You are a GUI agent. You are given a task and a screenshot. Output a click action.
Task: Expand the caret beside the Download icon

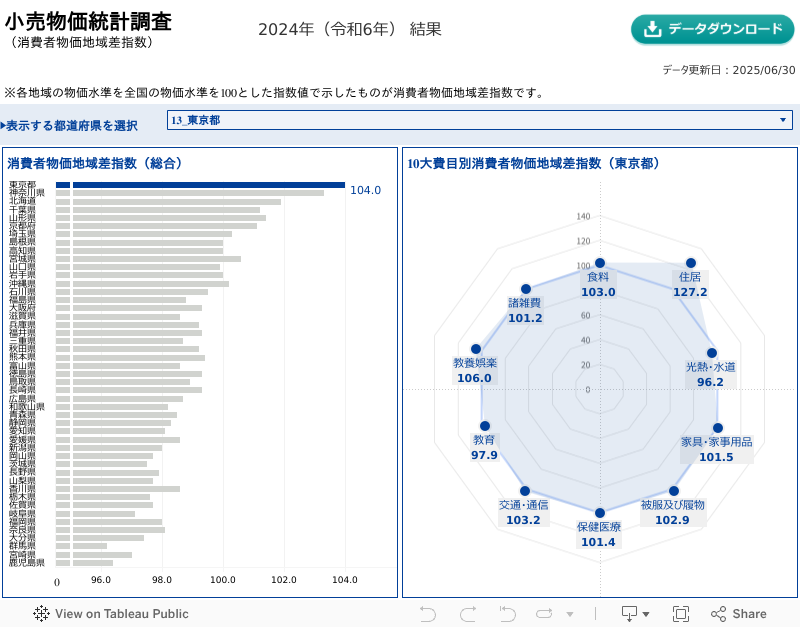click(646, 614)
